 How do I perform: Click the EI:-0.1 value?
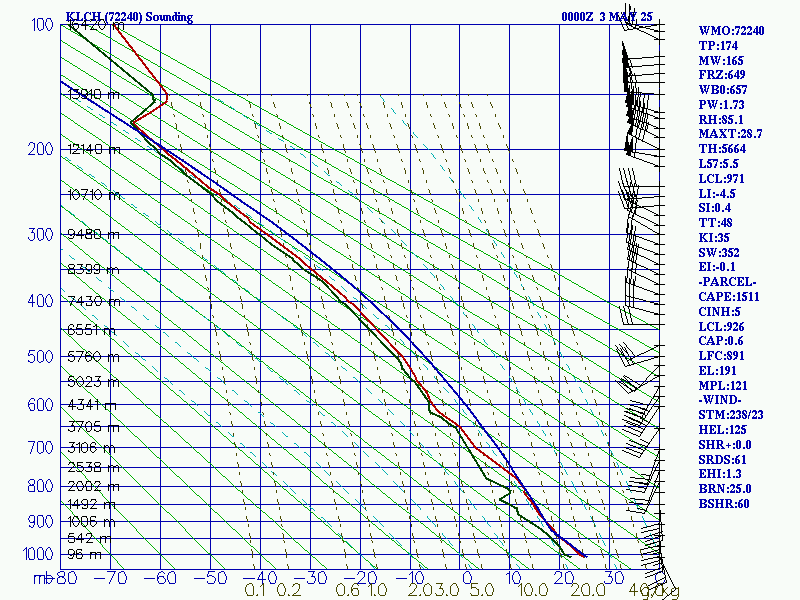point(717,267)
